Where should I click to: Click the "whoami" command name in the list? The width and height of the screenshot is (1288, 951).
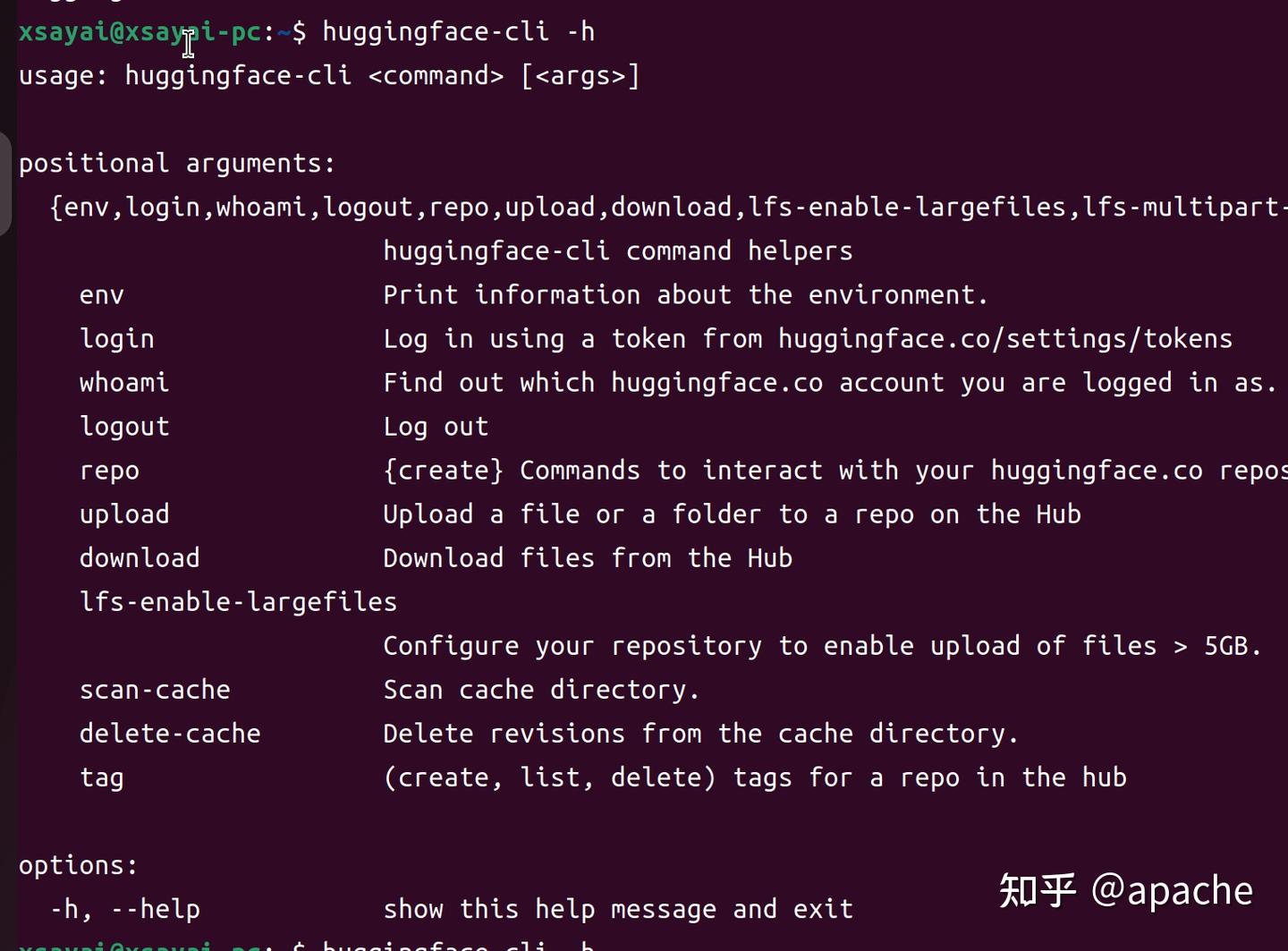(x=124, y=383)
